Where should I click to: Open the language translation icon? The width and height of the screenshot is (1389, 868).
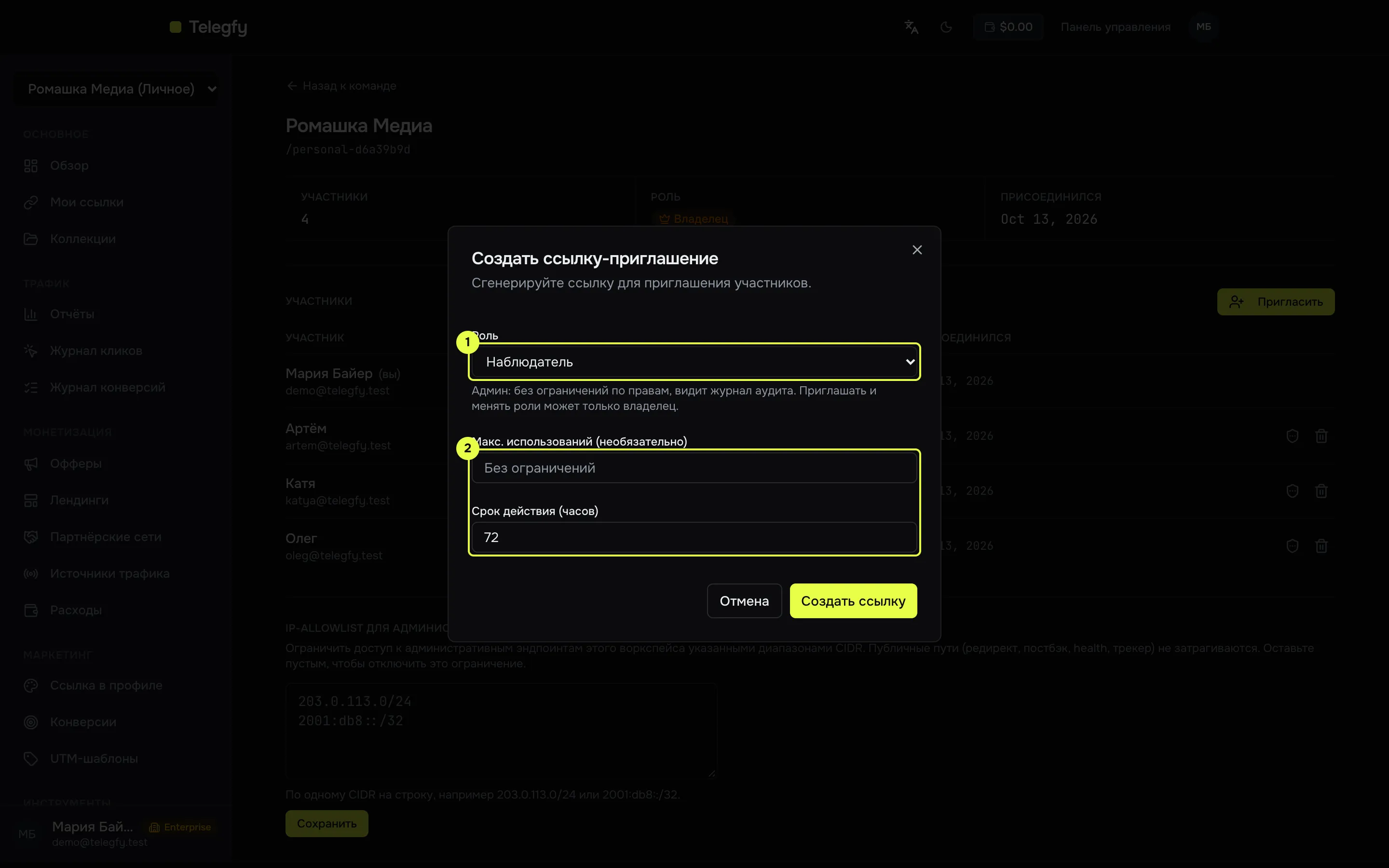point(912,27)
